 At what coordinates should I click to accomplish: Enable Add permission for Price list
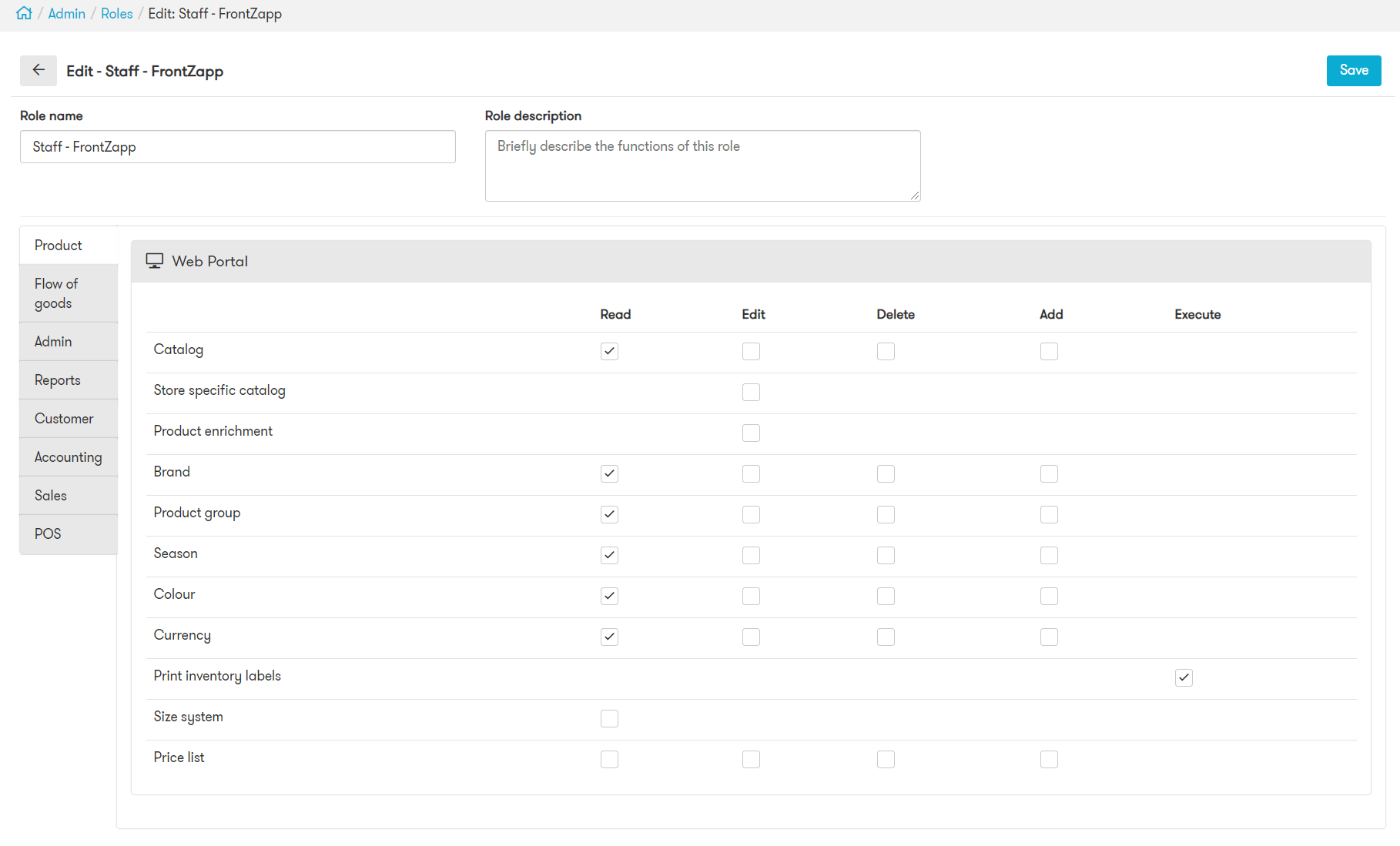1049,759
